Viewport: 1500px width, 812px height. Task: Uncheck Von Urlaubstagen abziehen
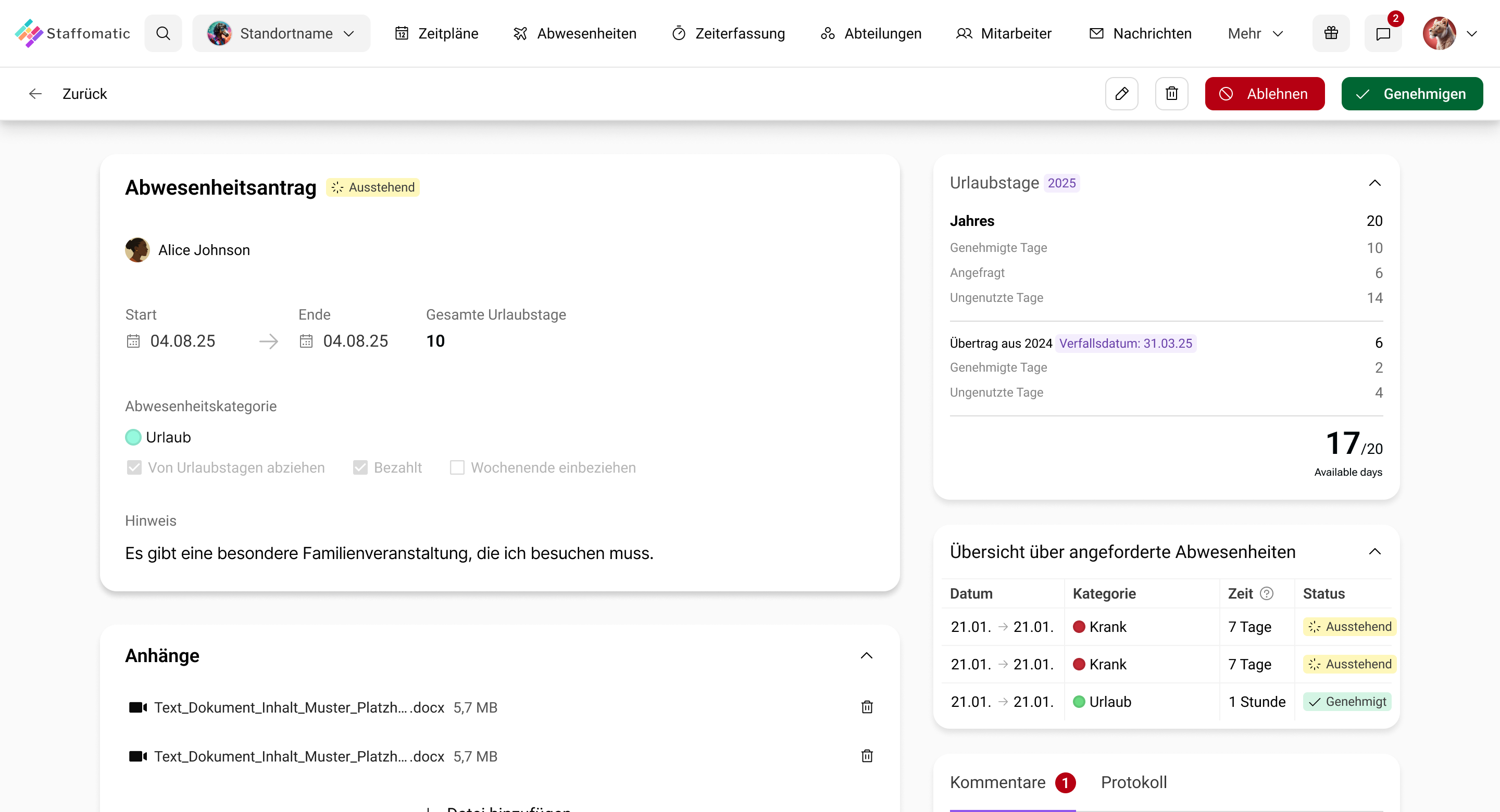point(134,467)
